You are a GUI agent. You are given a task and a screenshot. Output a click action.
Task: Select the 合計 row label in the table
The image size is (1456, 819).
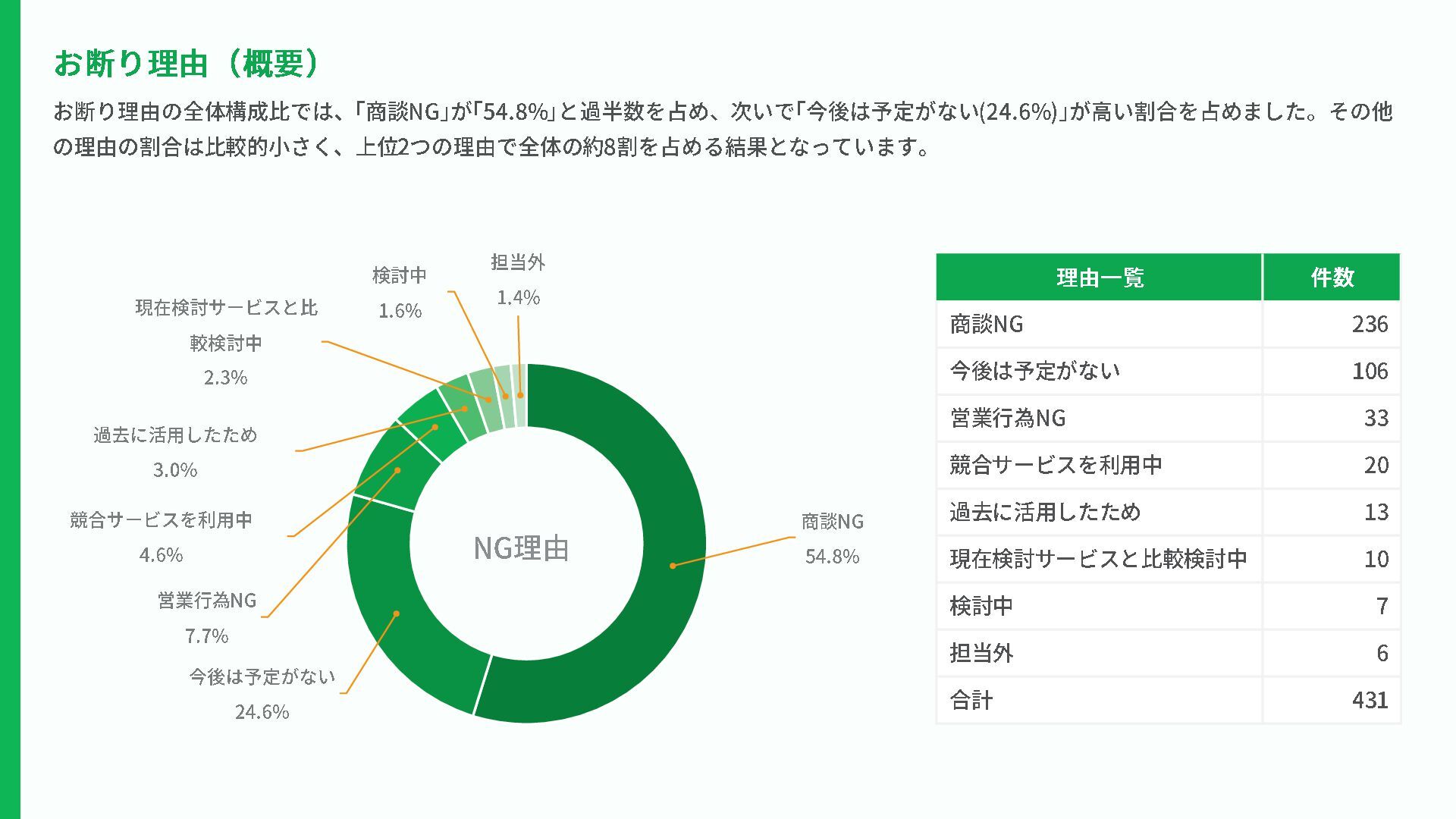pos(971,700)
